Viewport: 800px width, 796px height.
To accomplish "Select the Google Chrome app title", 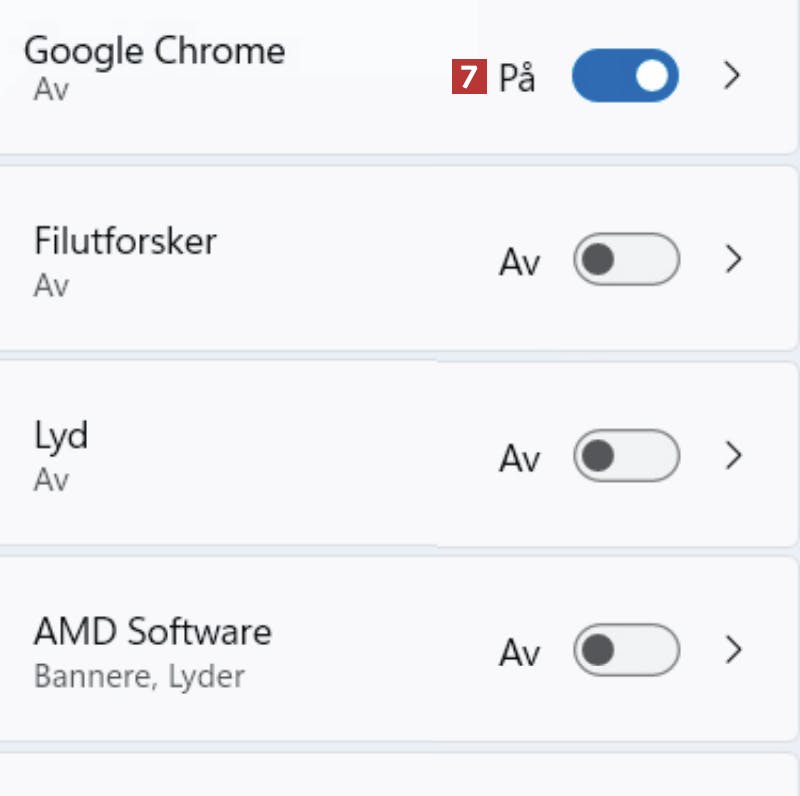I will click(x=154, y=51).
